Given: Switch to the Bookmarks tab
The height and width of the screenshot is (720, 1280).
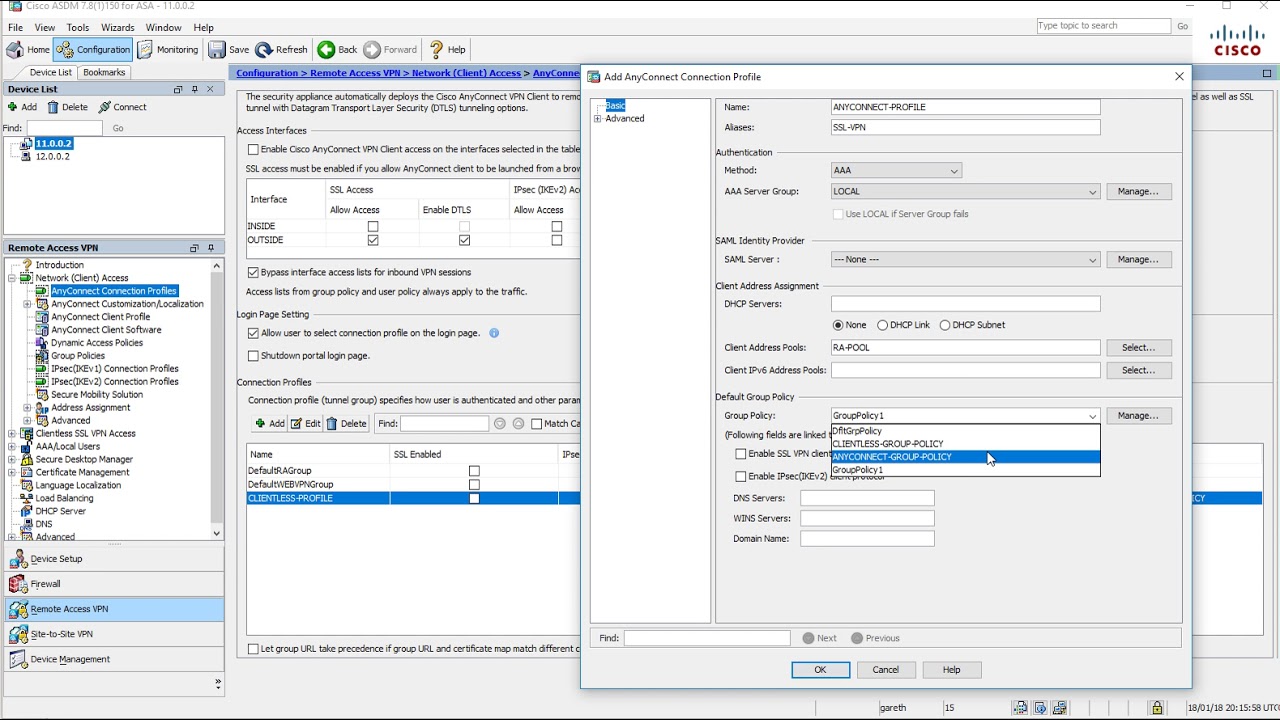Looking at the screenshot, I should coord(104,72).
